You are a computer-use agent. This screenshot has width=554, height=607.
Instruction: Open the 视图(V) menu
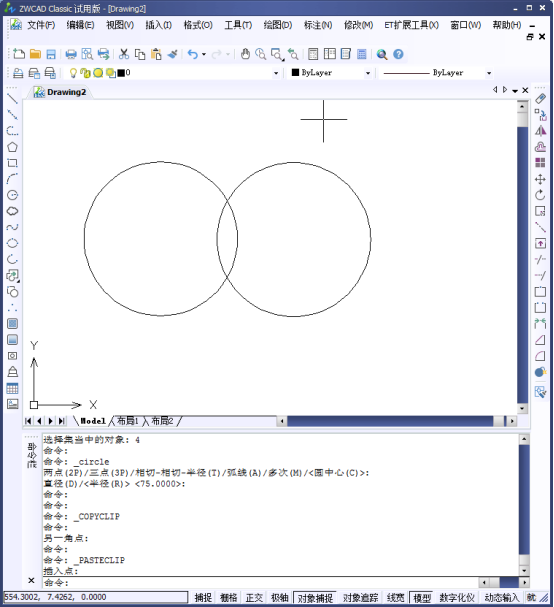pyautogui.click(x=120, y=25)
